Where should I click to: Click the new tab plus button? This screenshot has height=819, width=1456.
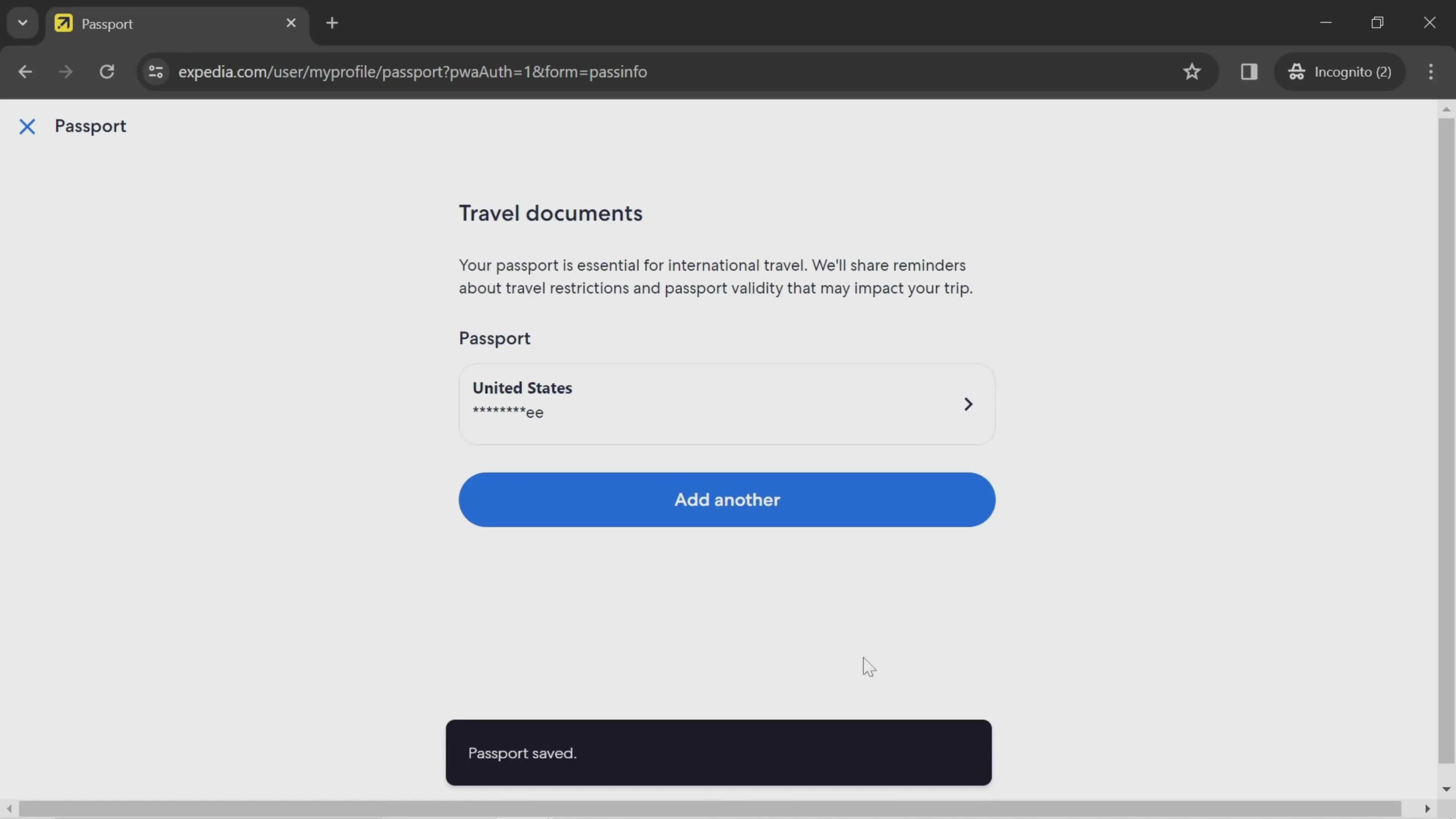(x=333, y=22)
